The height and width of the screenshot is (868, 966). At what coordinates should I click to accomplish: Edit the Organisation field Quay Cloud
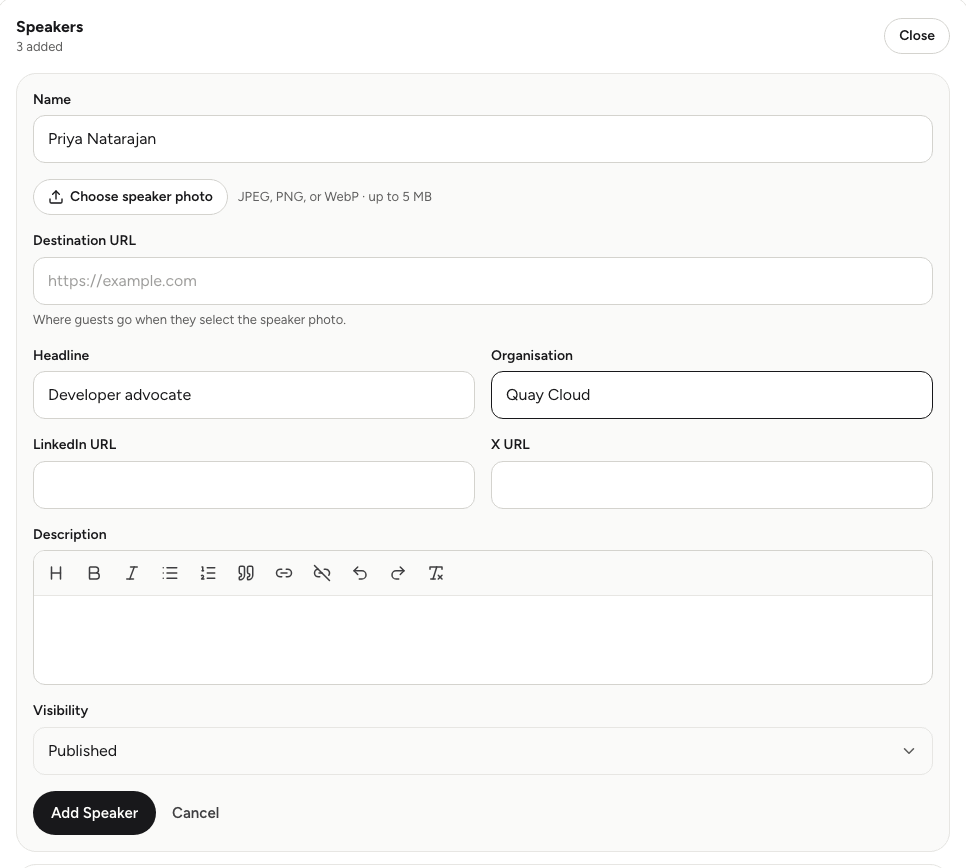click(712, 395)
